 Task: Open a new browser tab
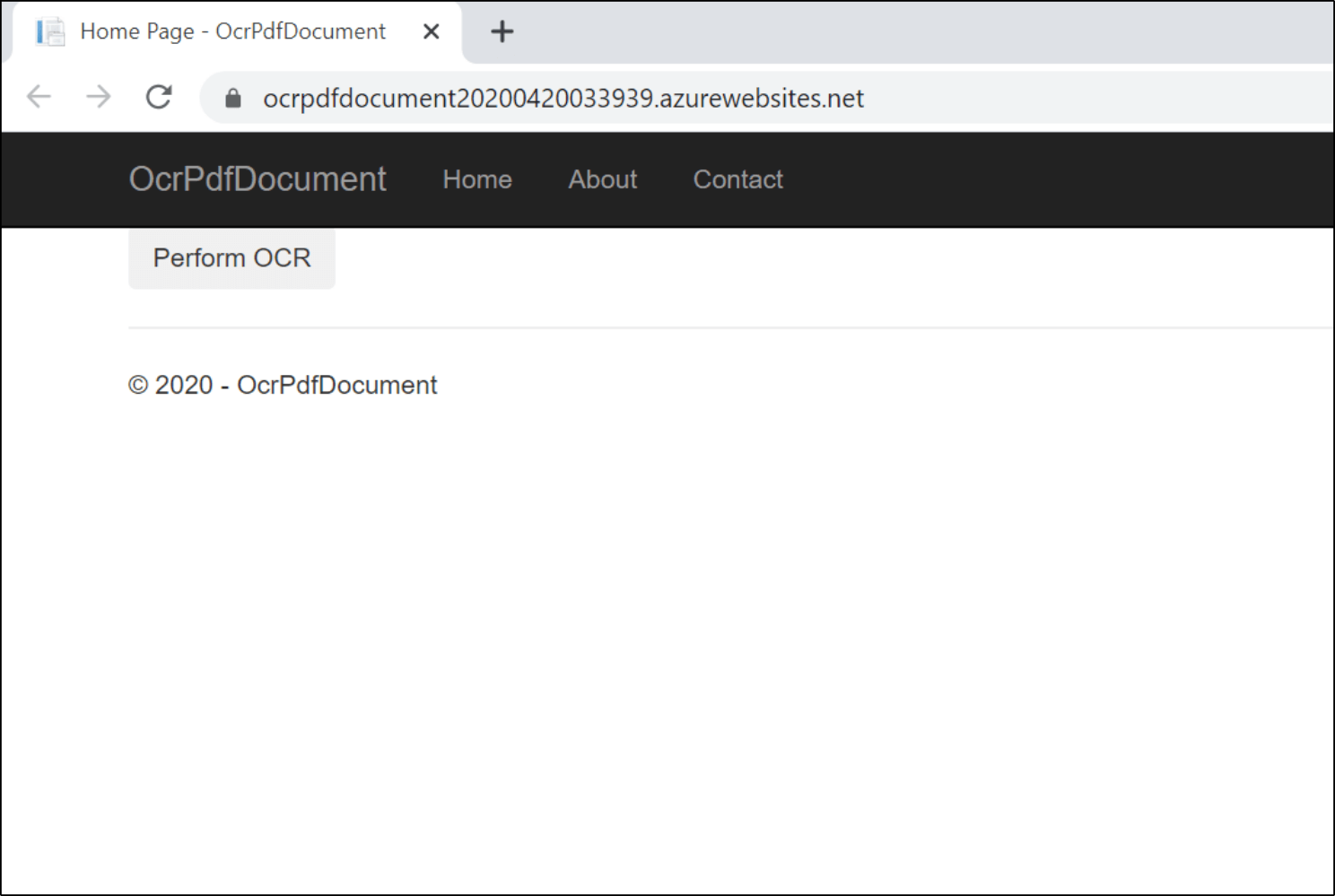tap(502, 31)
